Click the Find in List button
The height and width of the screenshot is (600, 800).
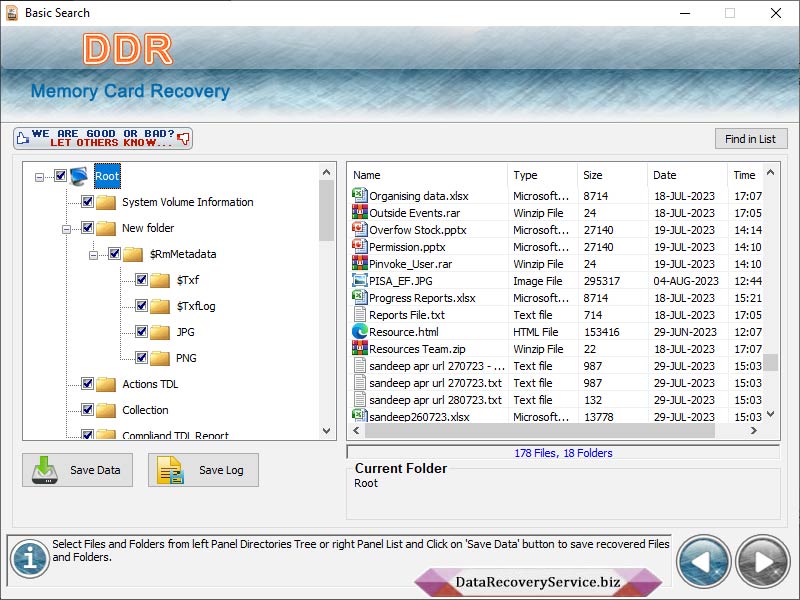coord(751,138)
